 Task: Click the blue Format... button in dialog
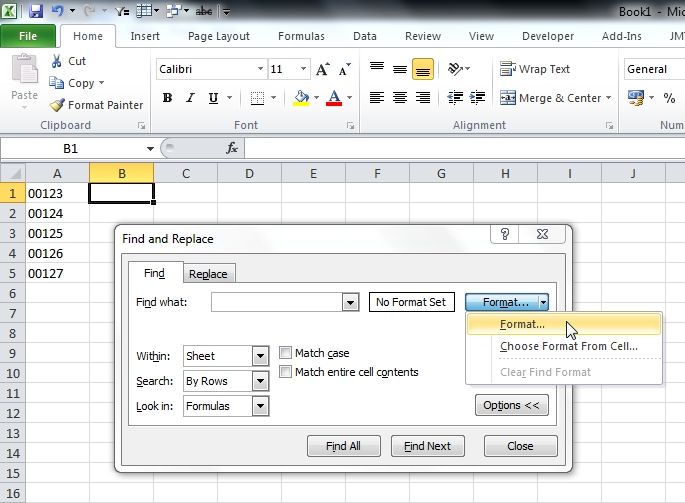click(x=506, y=302)
